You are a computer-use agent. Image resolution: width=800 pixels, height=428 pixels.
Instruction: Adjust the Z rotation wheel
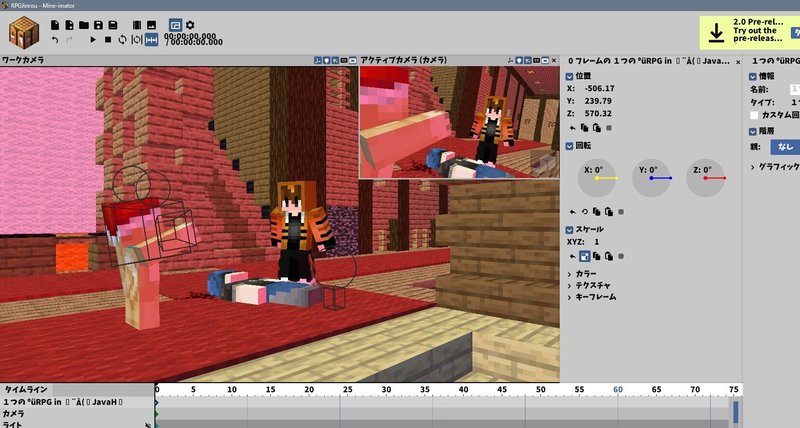click(706, 178)
